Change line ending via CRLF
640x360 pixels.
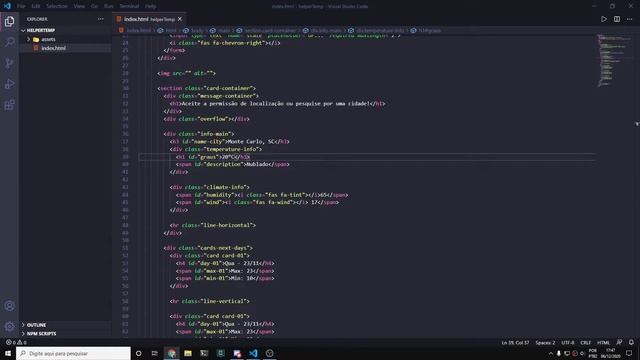pos(586,342)
